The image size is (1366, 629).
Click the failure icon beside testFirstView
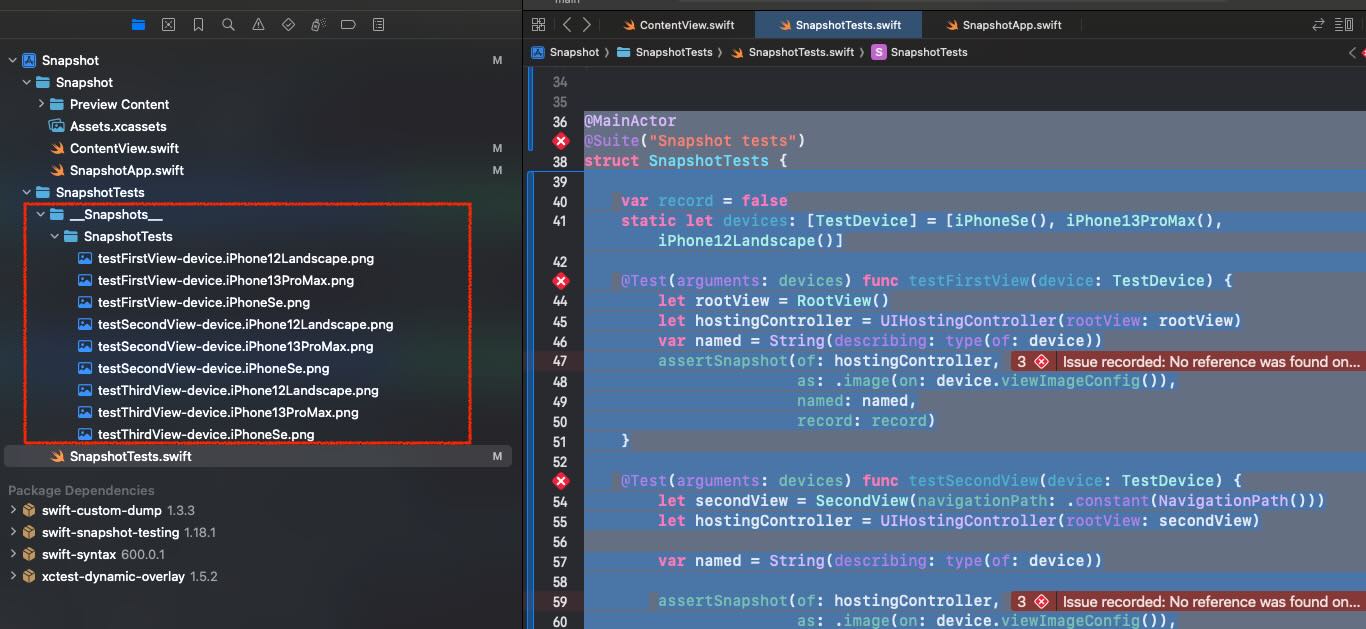click(x=560, y=281)
